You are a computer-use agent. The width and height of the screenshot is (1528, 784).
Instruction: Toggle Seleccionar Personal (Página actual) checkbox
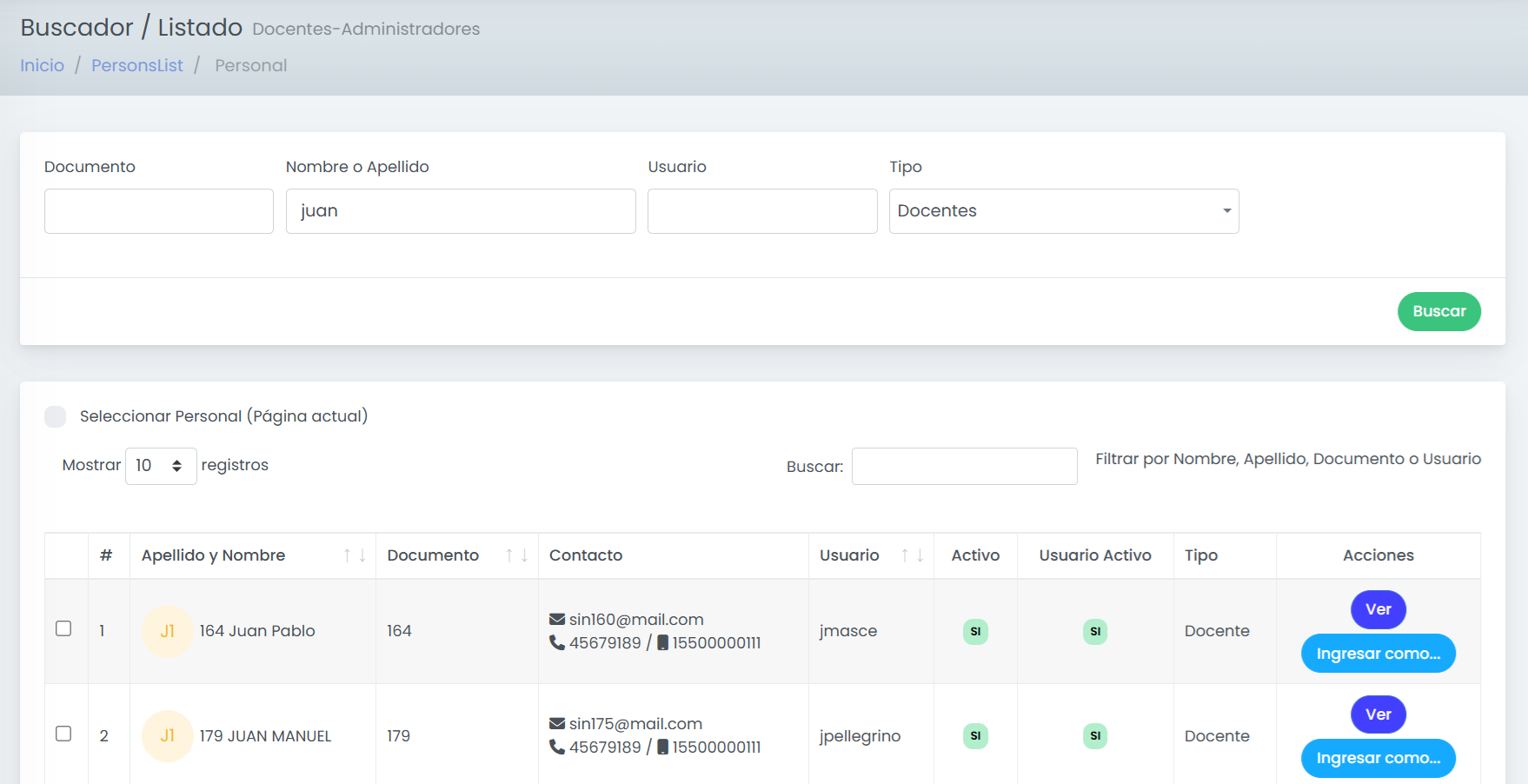point(56,416)
